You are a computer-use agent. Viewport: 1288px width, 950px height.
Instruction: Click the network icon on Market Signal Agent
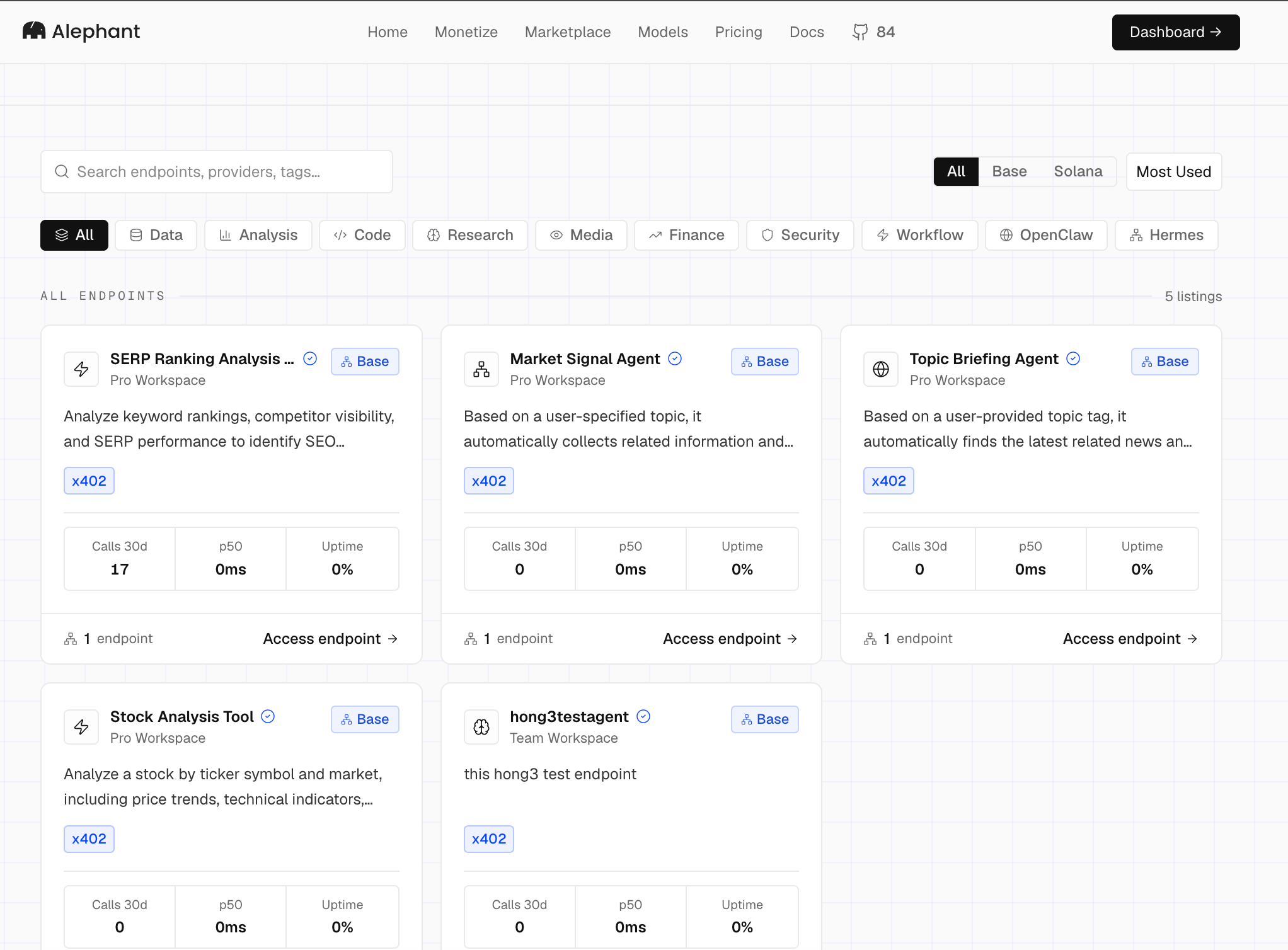pyautogui.click(x=481, y=369)
